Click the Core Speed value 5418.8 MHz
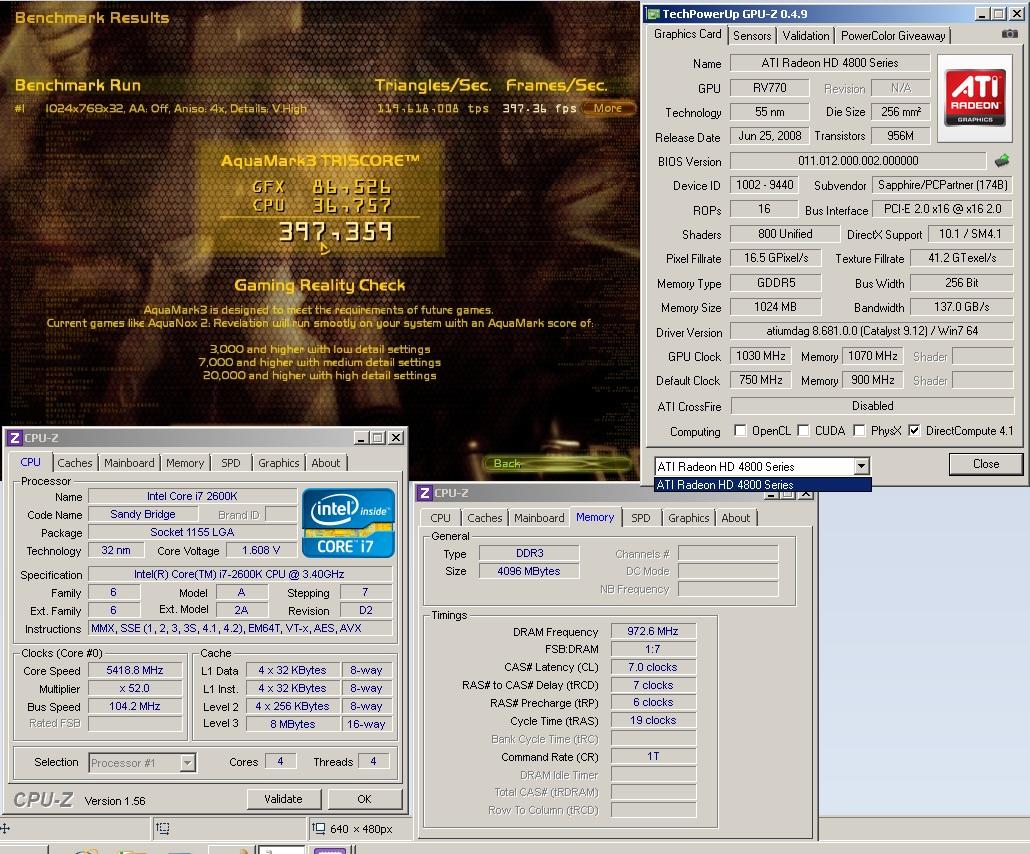Viewport: 1030px width, 854px height. (135, 670)
